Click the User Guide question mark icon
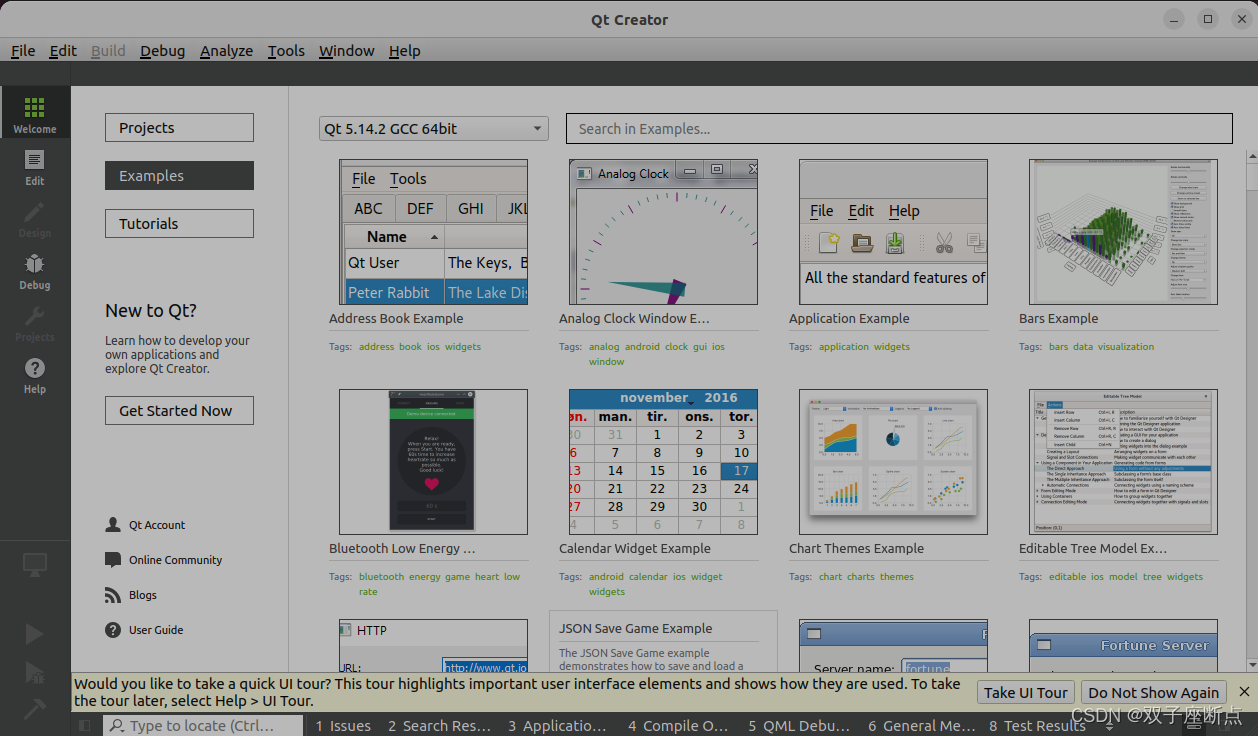This screenshot has width=1258, height=736. pyautogui.click(x=113, y=630)
